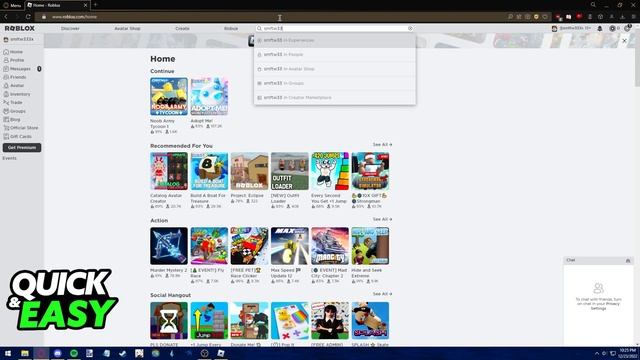Image resolution: width=640 pixels, height=360 pixels.
Task: Clear the search box text
Action: [x=410, y=29]
